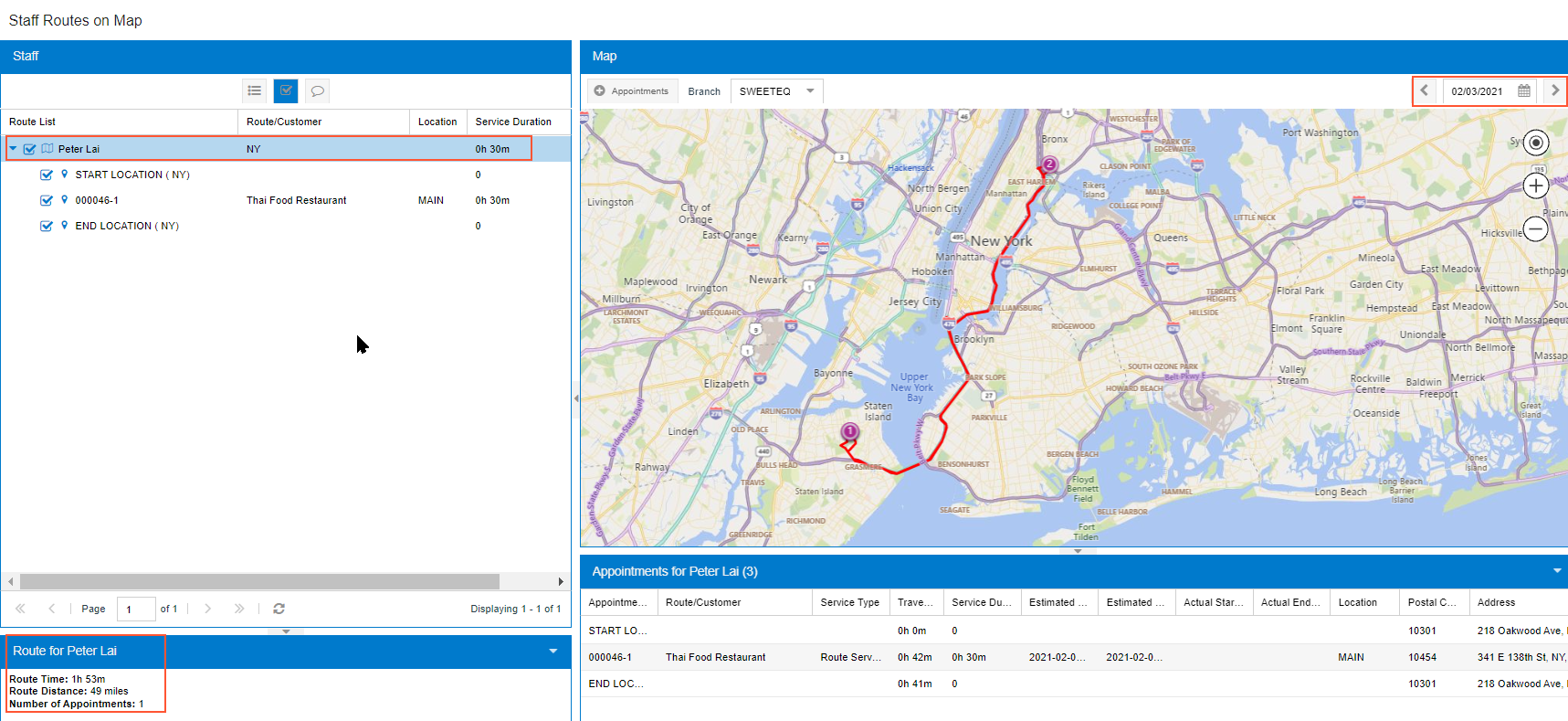Zoom out on the map
The image size is (1568, 721).
(1536, 228)
